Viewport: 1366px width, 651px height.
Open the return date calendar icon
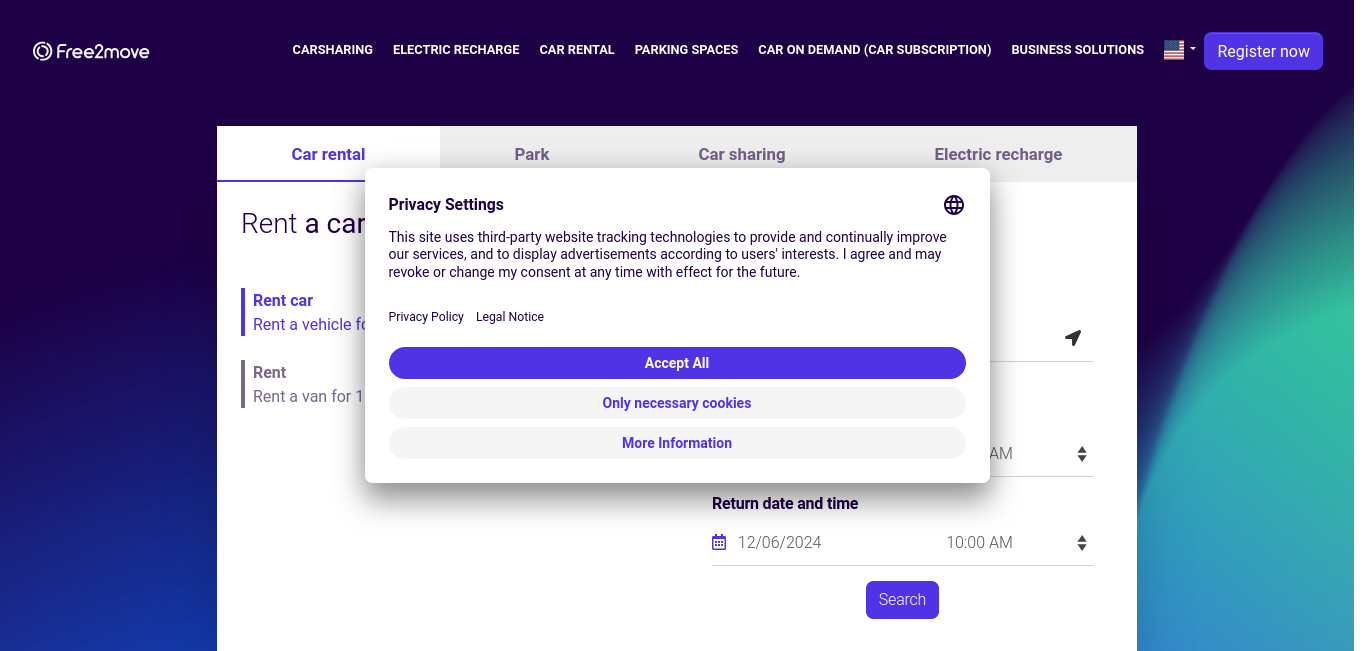coord(719,542)
